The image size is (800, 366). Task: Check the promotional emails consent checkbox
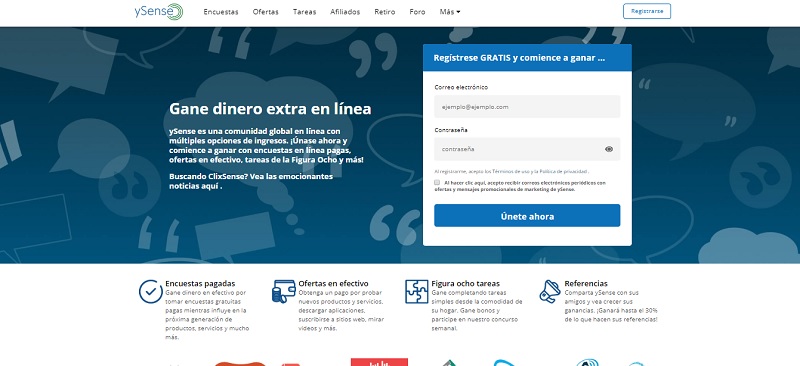coord(437,182)
